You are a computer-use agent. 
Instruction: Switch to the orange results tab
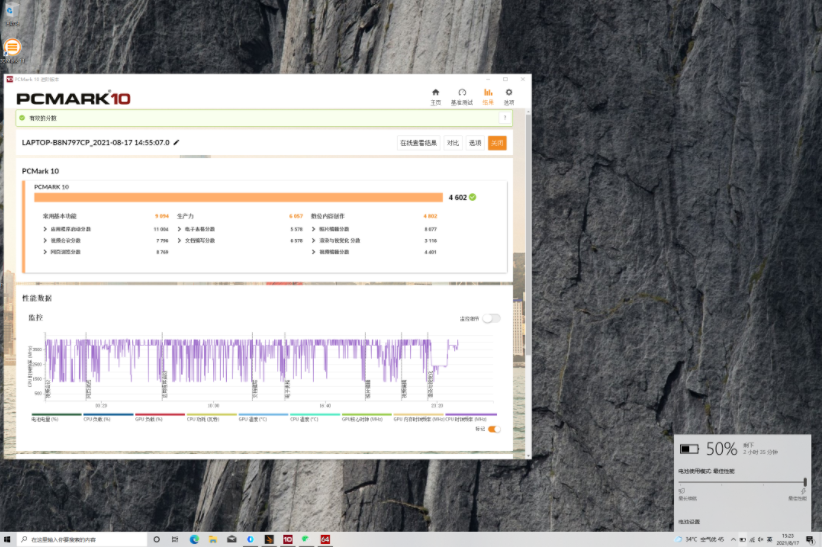coord(488,97)
